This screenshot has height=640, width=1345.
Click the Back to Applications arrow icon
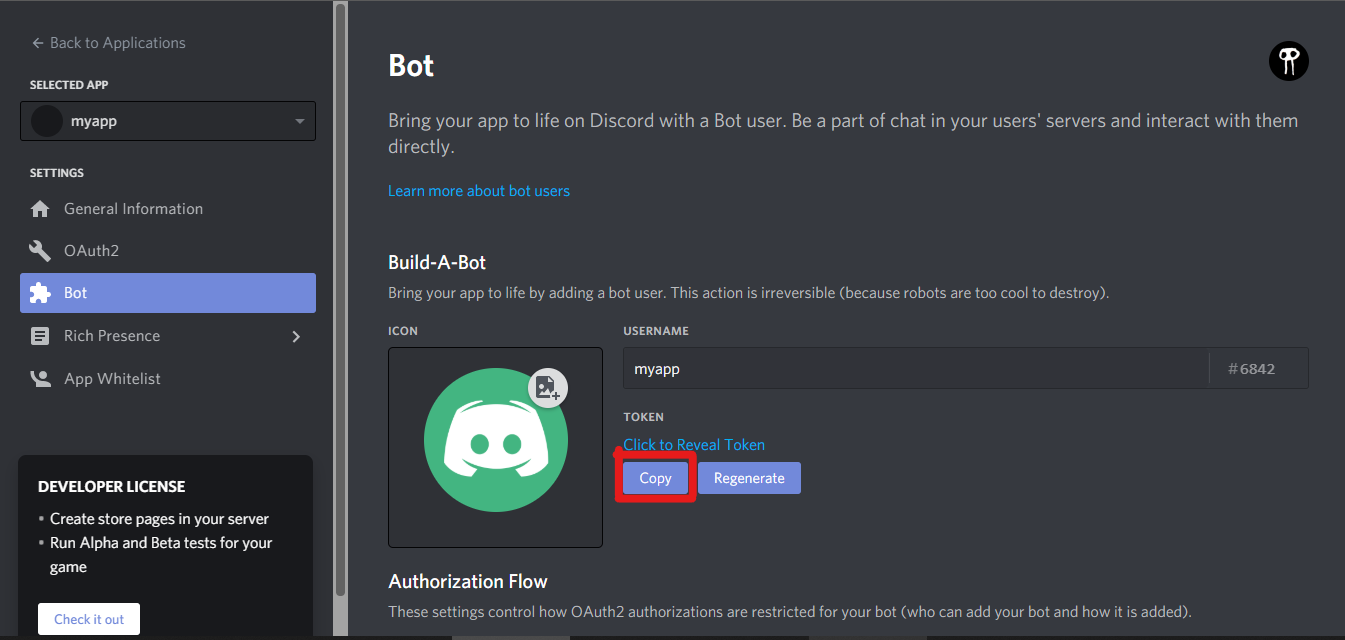tap(38, 43)
